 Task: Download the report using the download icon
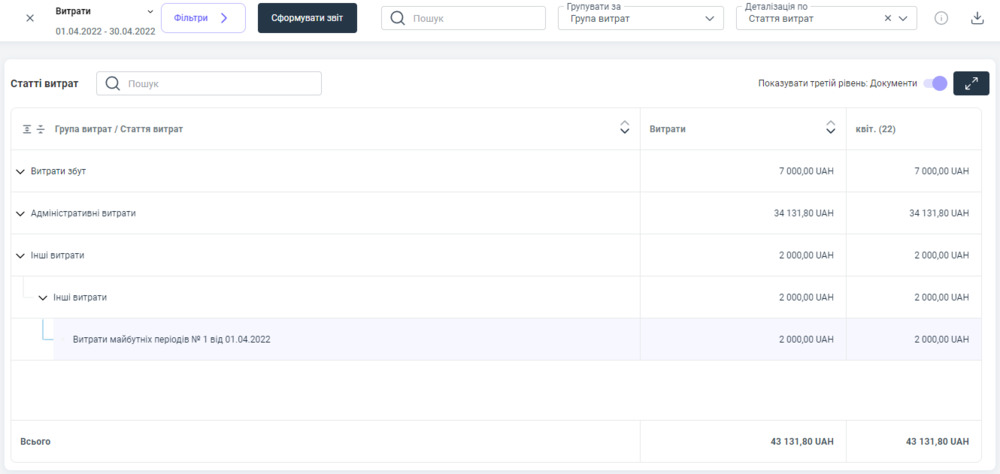tap(977, 18)
